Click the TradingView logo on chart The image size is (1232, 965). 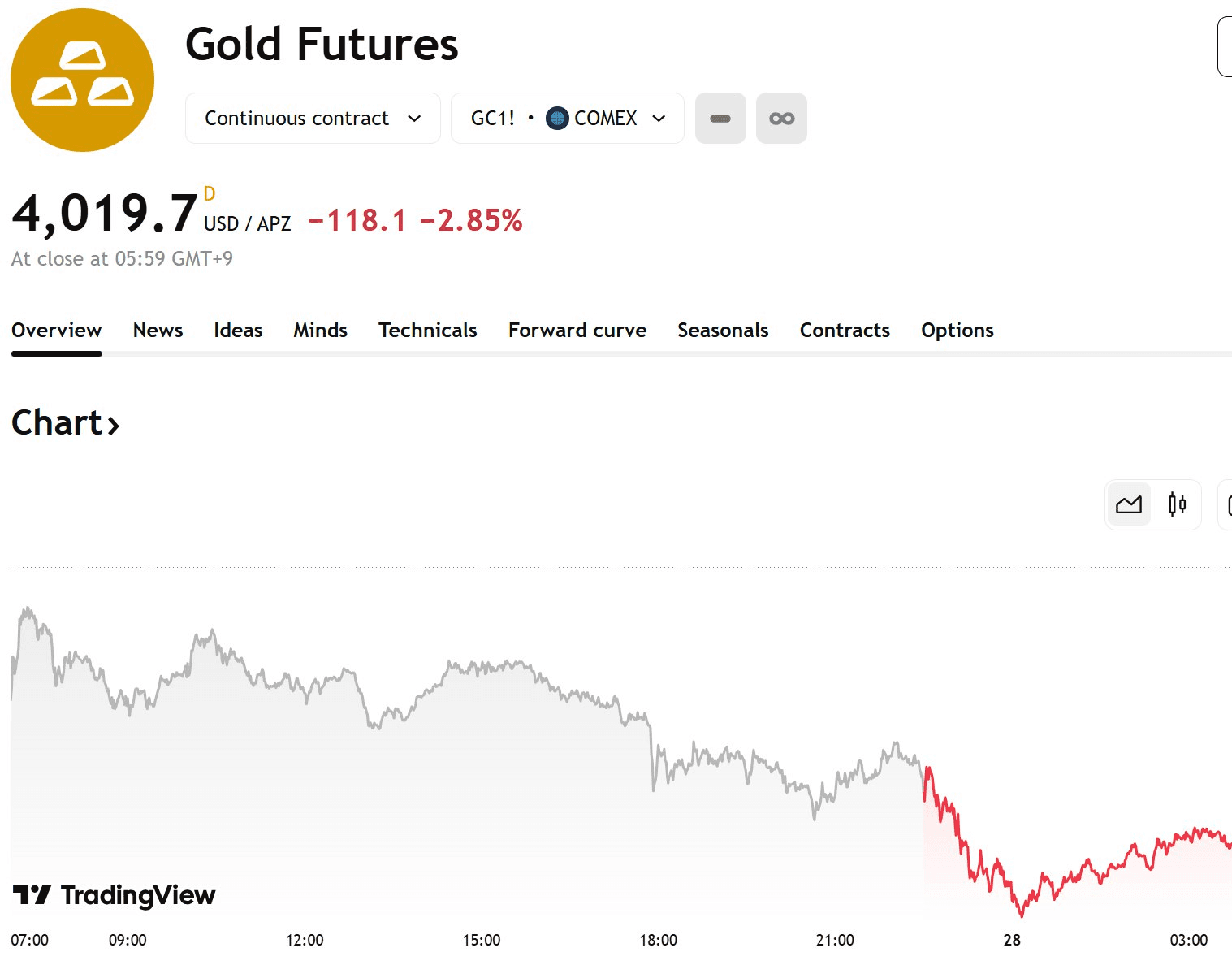pyautogui.click(x=115, y=895)
